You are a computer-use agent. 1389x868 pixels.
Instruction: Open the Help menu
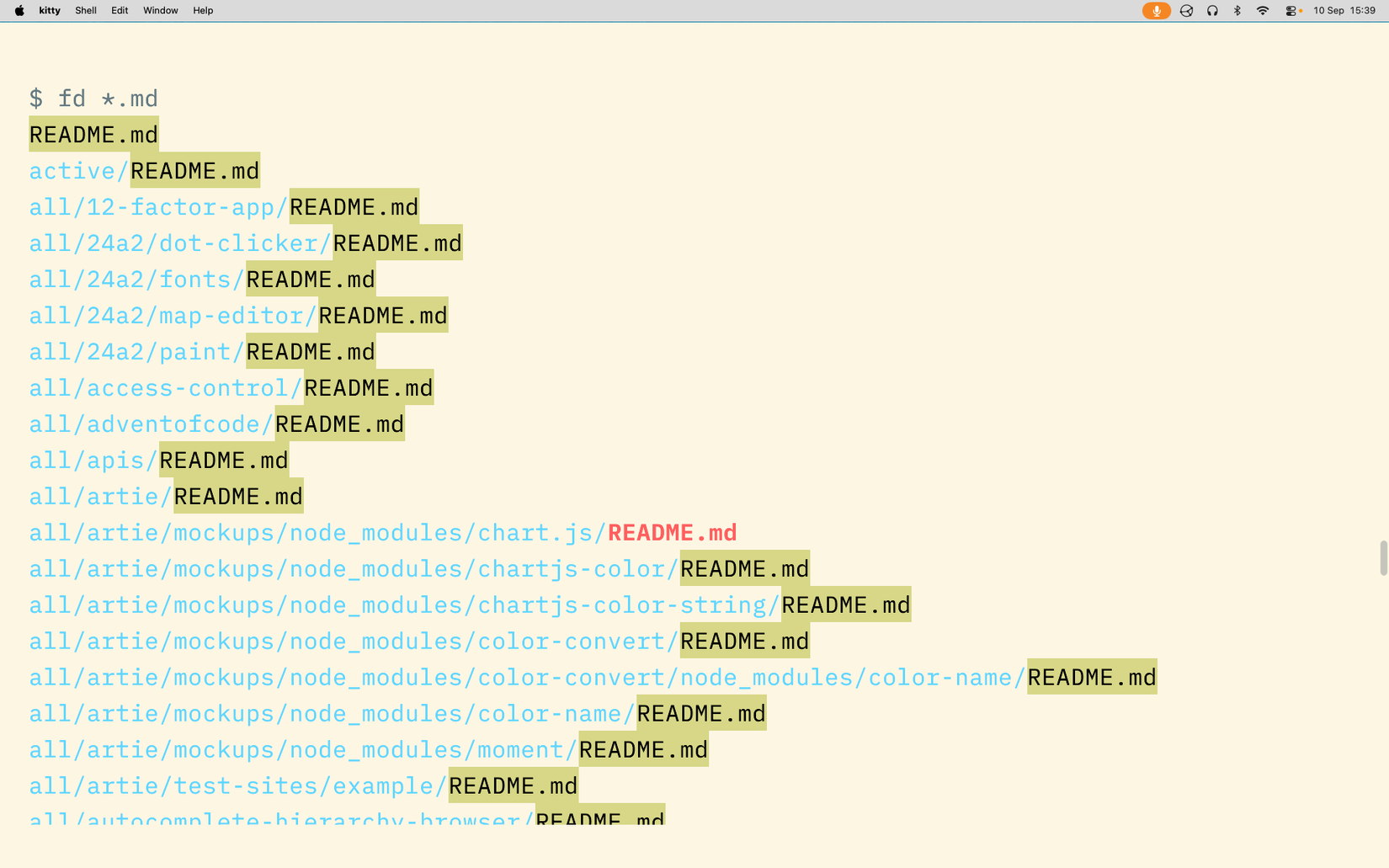203,10
